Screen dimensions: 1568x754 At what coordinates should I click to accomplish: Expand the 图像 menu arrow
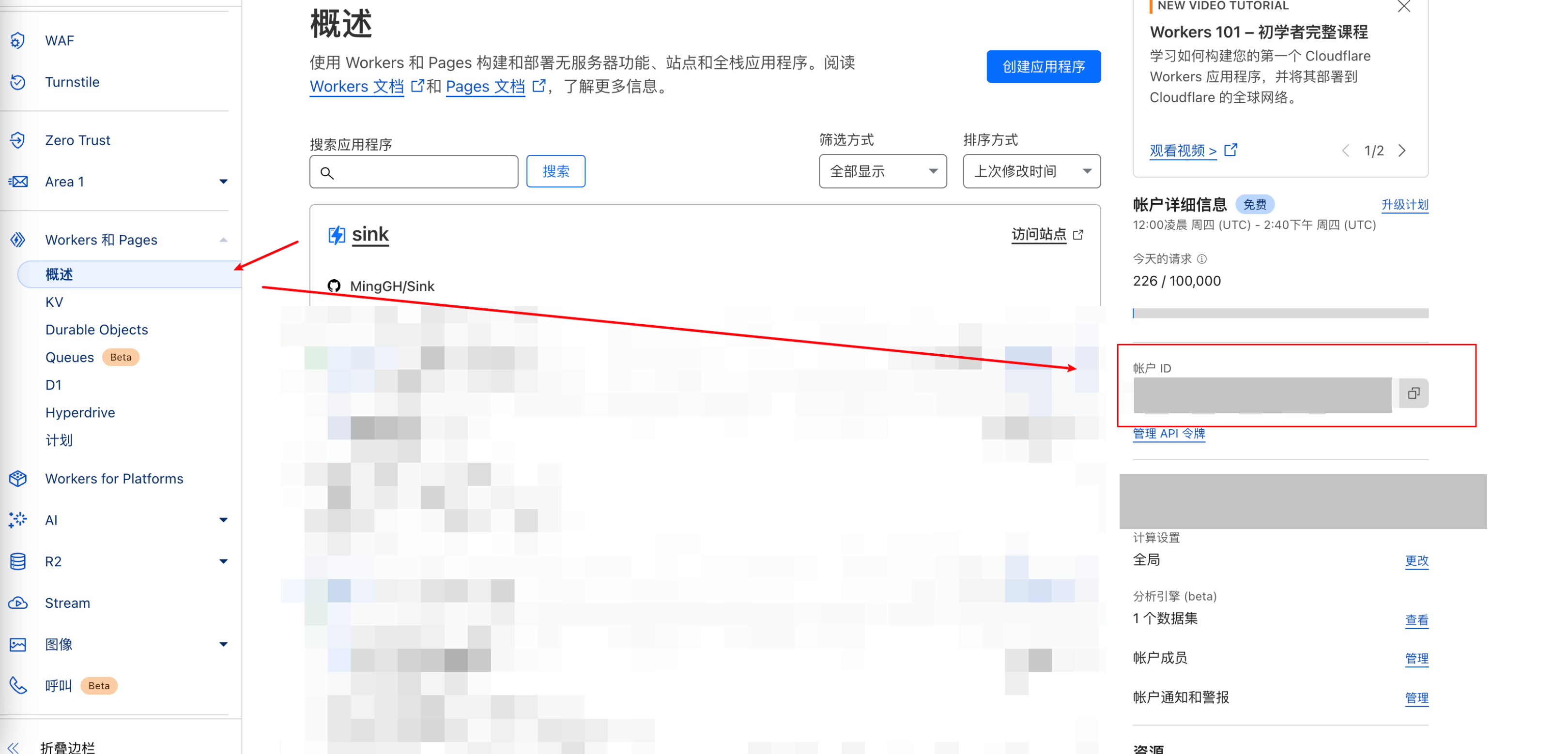[x=223, y=644]
